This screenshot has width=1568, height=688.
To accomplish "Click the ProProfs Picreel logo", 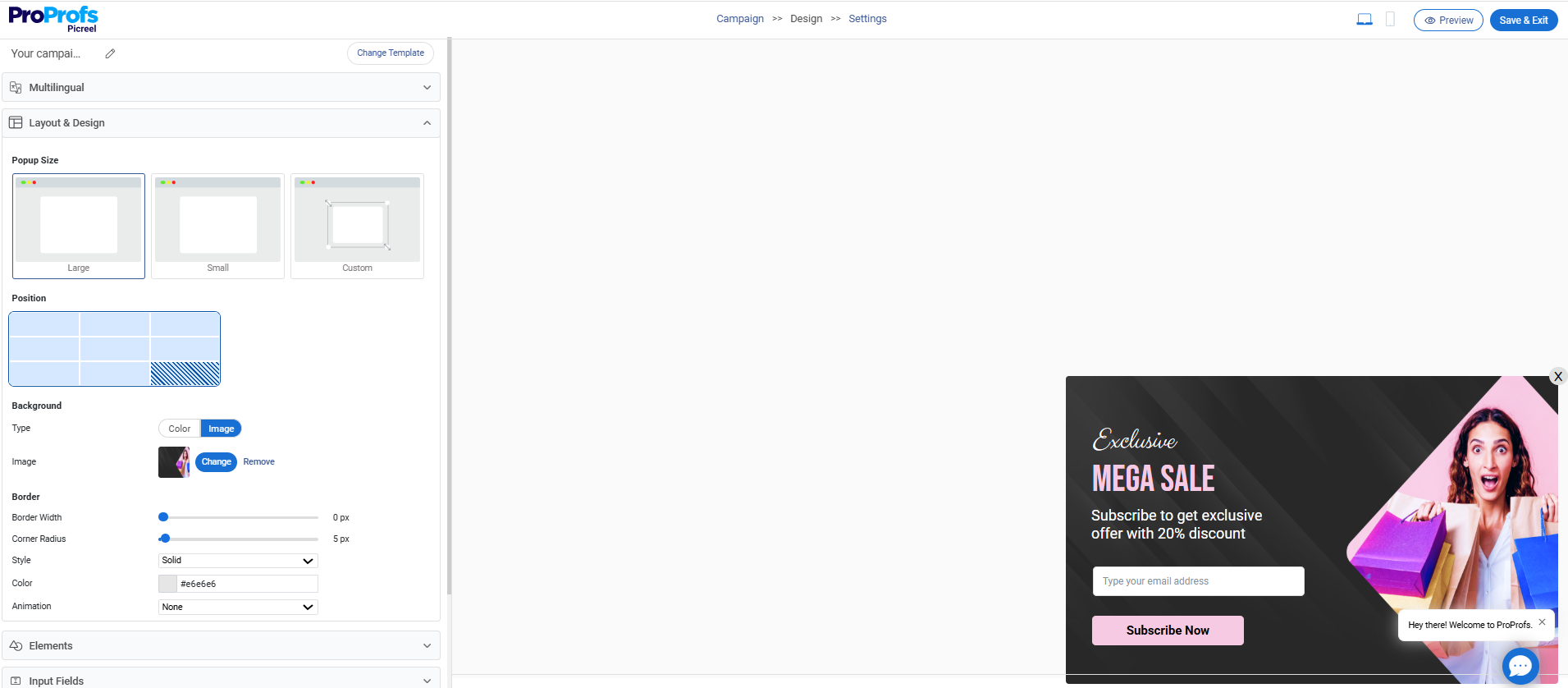I will tap(53, 19).
